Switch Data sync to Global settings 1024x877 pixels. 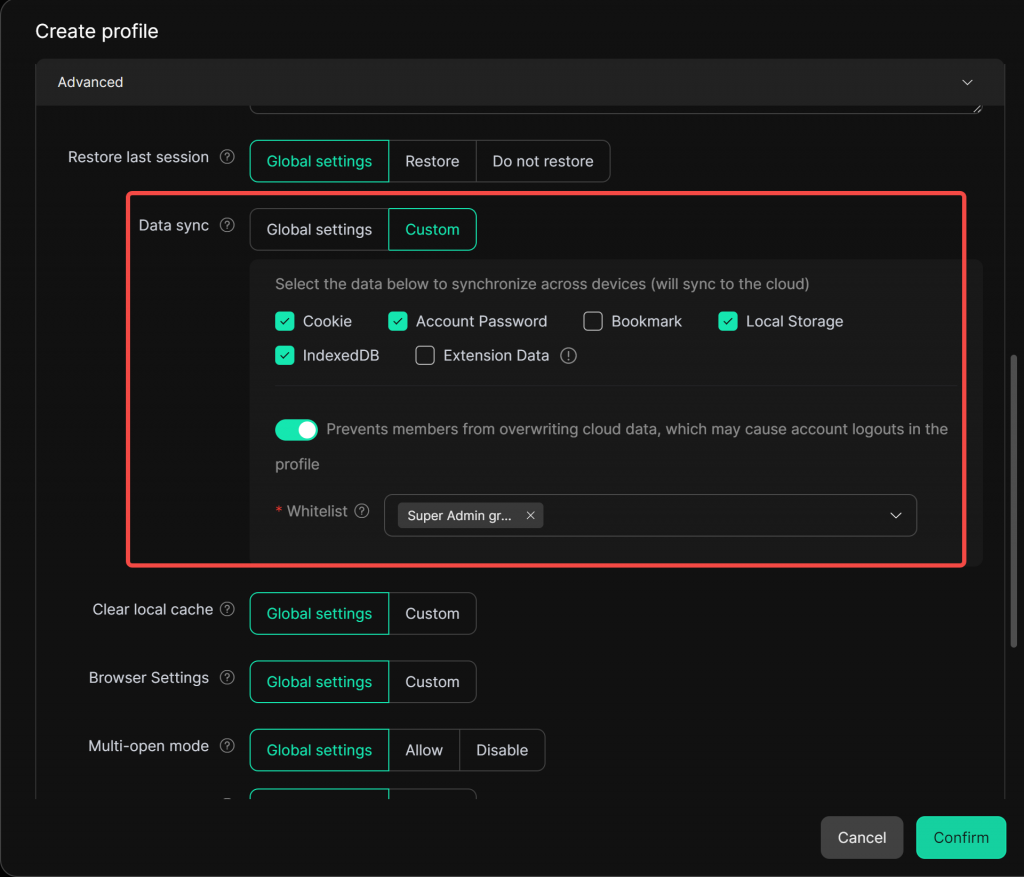(x=319, y=230)
